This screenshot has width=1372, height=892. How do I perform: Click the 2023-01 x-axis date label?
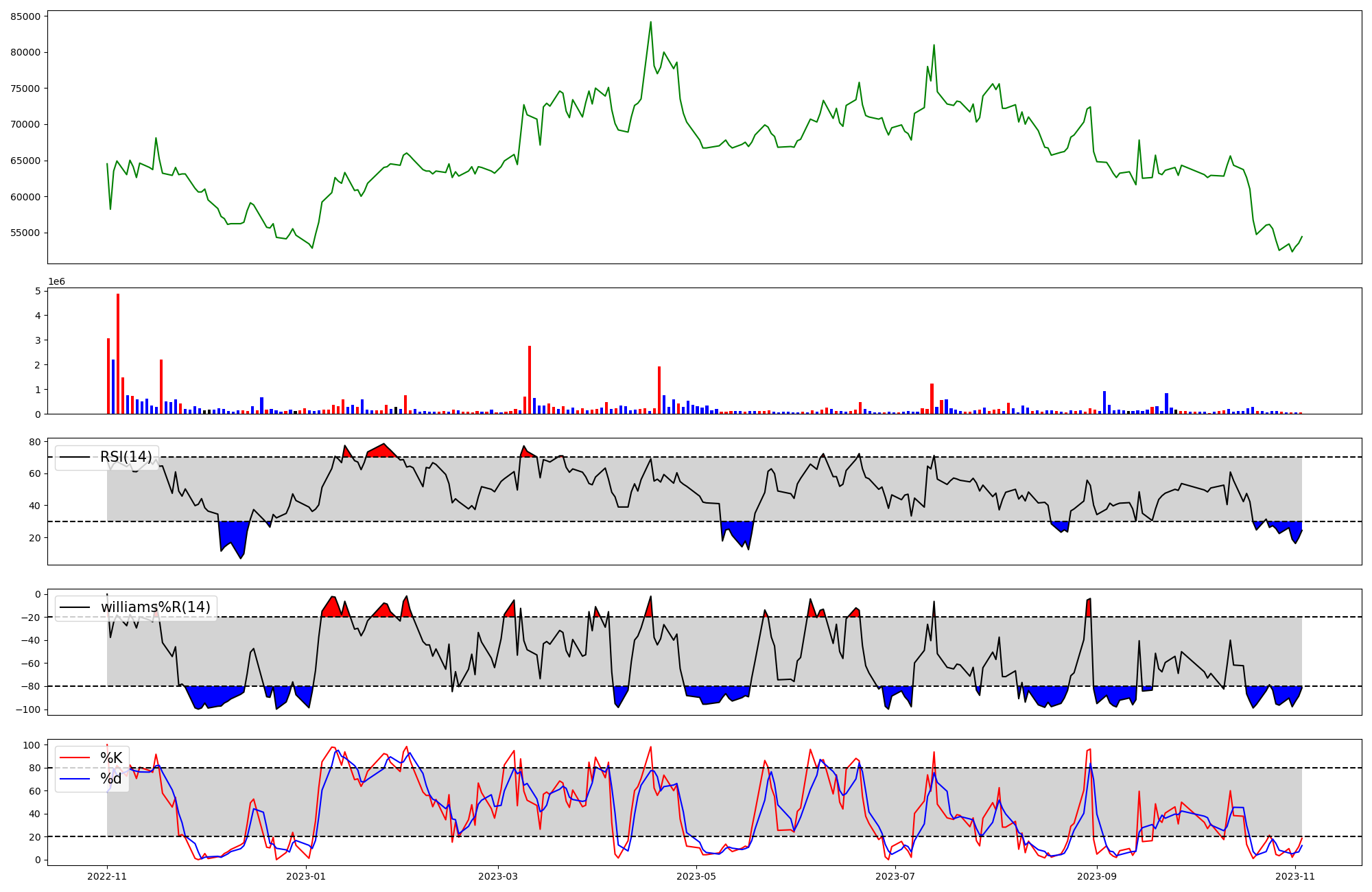point(306,876)
